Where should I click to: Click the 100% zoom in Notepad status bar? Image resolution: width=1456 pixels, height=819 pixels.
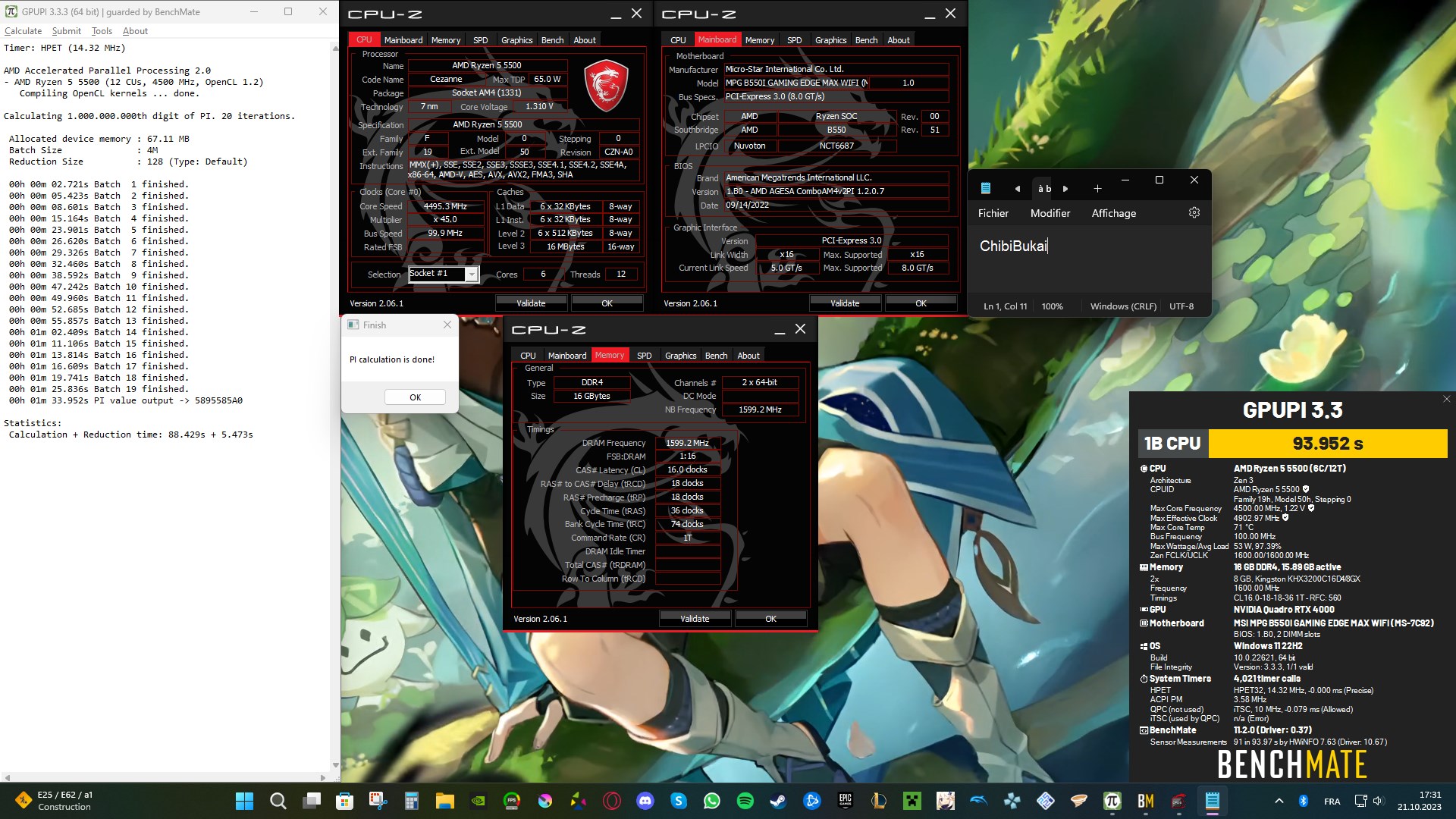(x=1052, y=306)
